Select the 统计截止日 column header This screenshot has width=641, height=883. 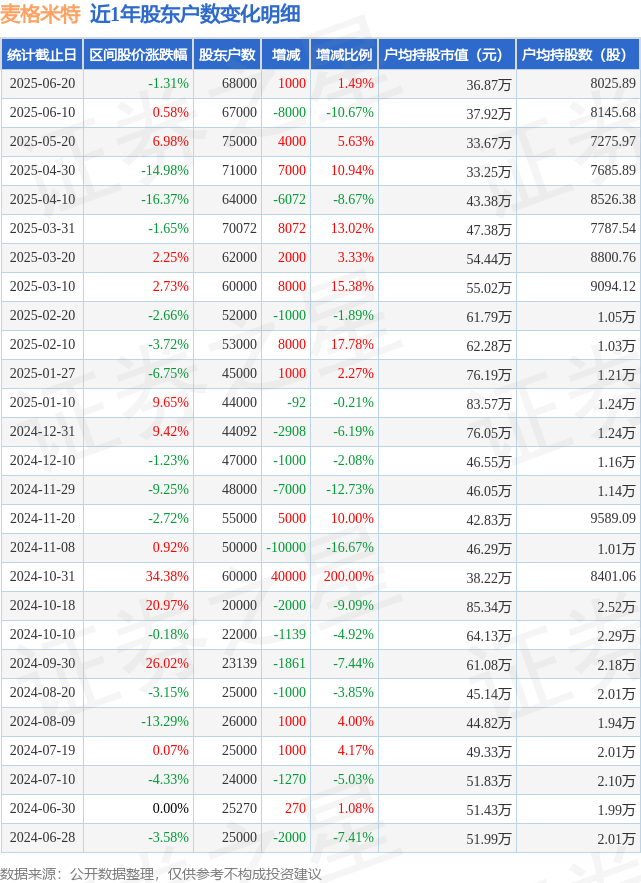coord(42,55)
